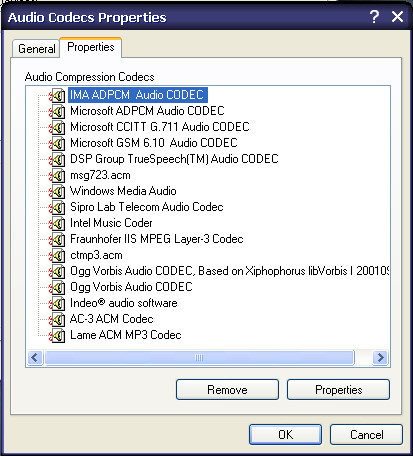This screenshot has width=413, height=456.
Task: Click the msg723.acm codec speaker icon
Action: [57, 175]
